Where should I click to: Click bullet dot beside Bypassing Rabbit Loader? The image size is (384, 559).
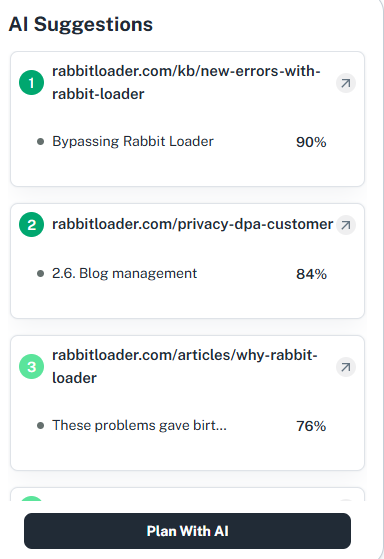(40, 142)
